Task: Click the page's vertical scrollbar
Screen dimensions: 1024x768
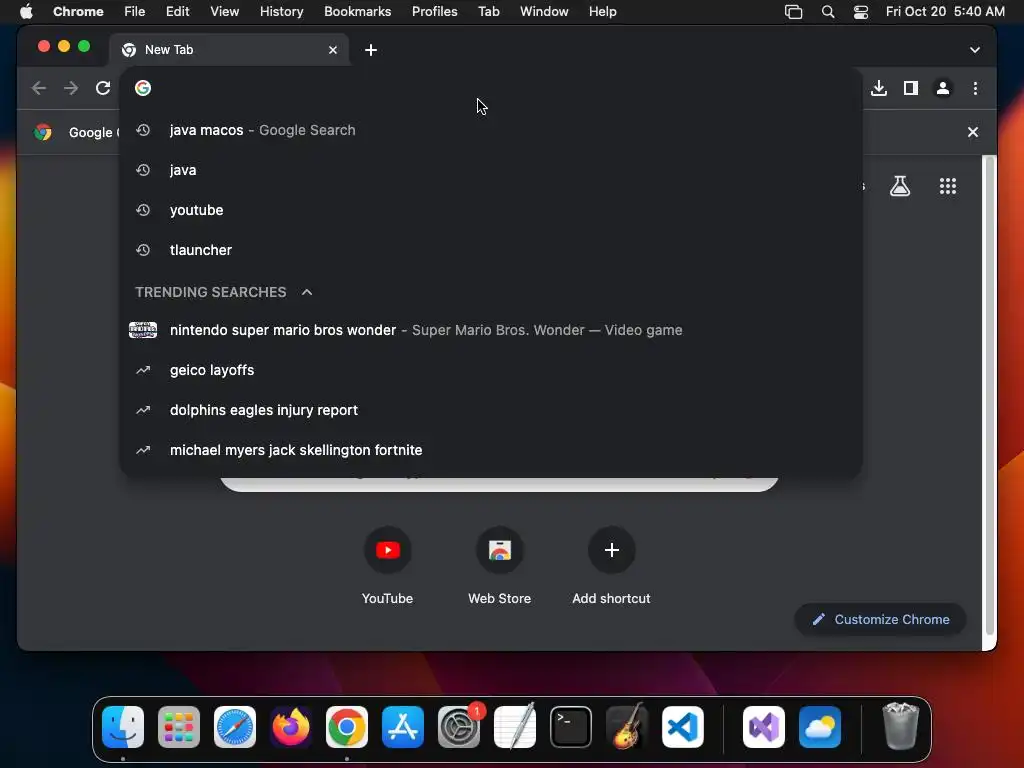Action: tap(989, 395)
